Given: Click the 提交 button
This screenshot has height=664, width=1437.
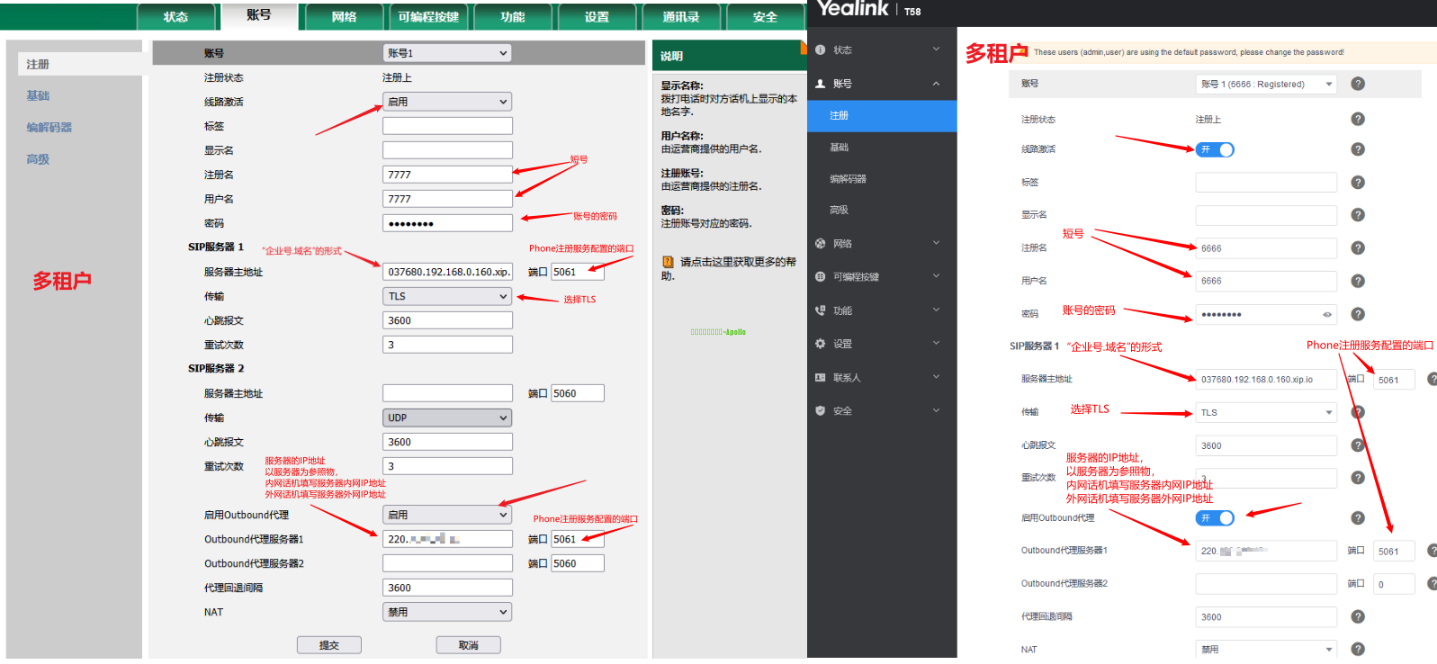Looking at the screenshot, I should pyautogui.click(x=329, y=645).
